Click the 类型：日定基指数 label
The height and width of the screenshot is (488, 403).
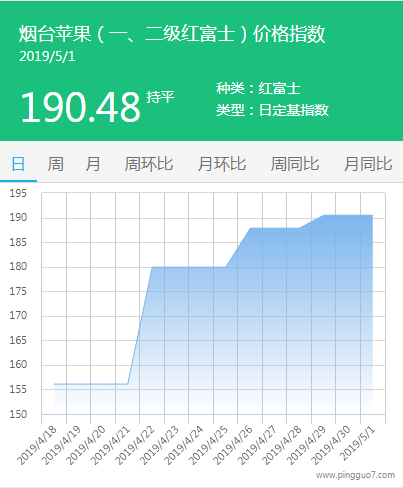point(272,110)
